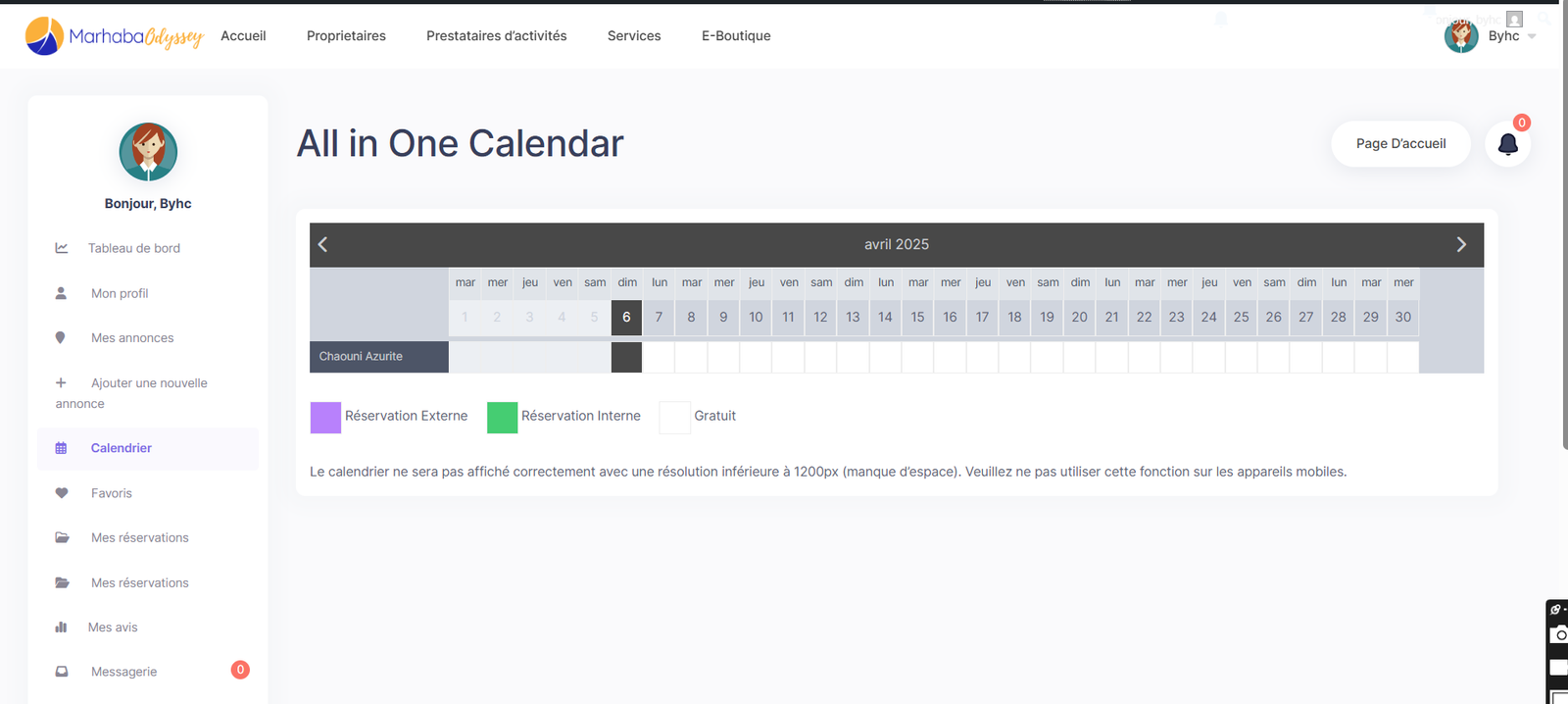Click the Tableau de bord chart icon
The width and height of the screenshot is (1568, 704).
pyautogui.click(x=62, y=248)
